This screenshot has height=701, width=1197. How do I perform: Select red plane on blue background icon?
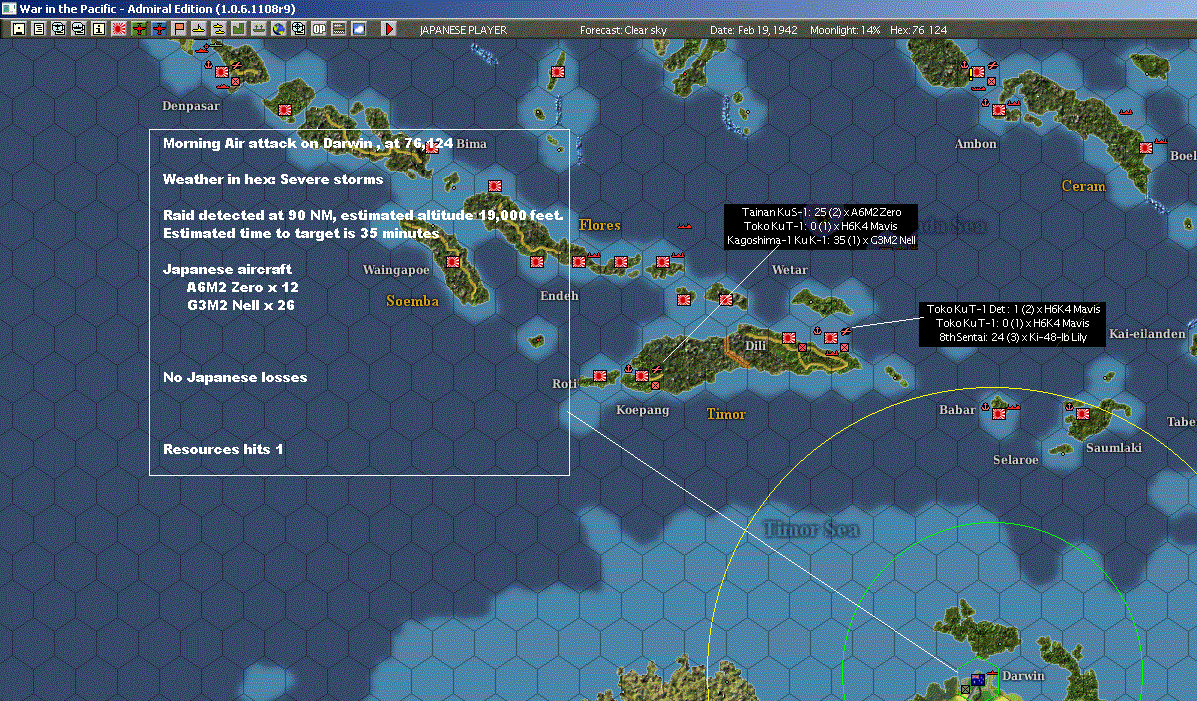pos(159,29)
